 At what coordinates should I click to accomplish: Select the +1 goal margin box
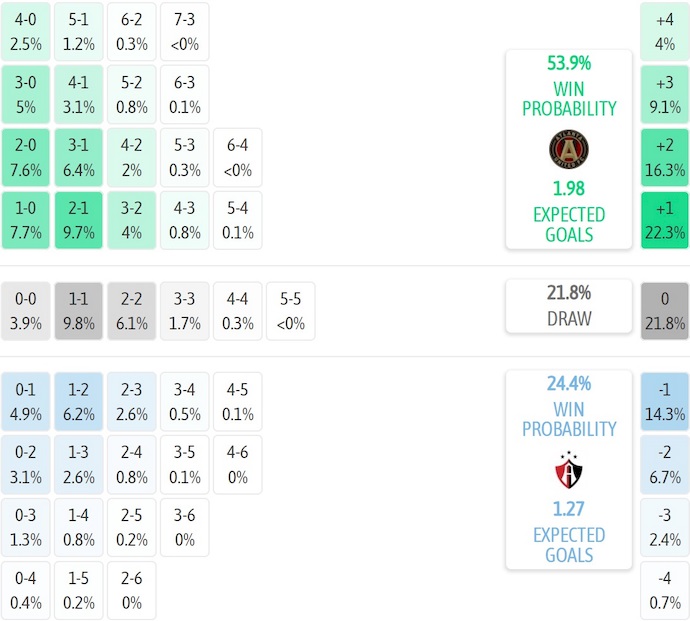coord(665,220)
